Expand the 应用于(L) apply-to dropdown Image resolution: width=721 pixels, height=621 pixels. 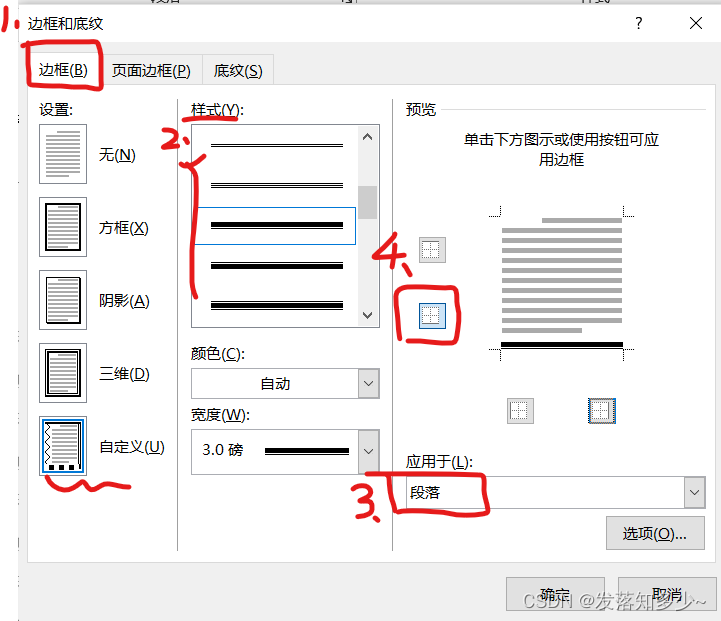694,492
